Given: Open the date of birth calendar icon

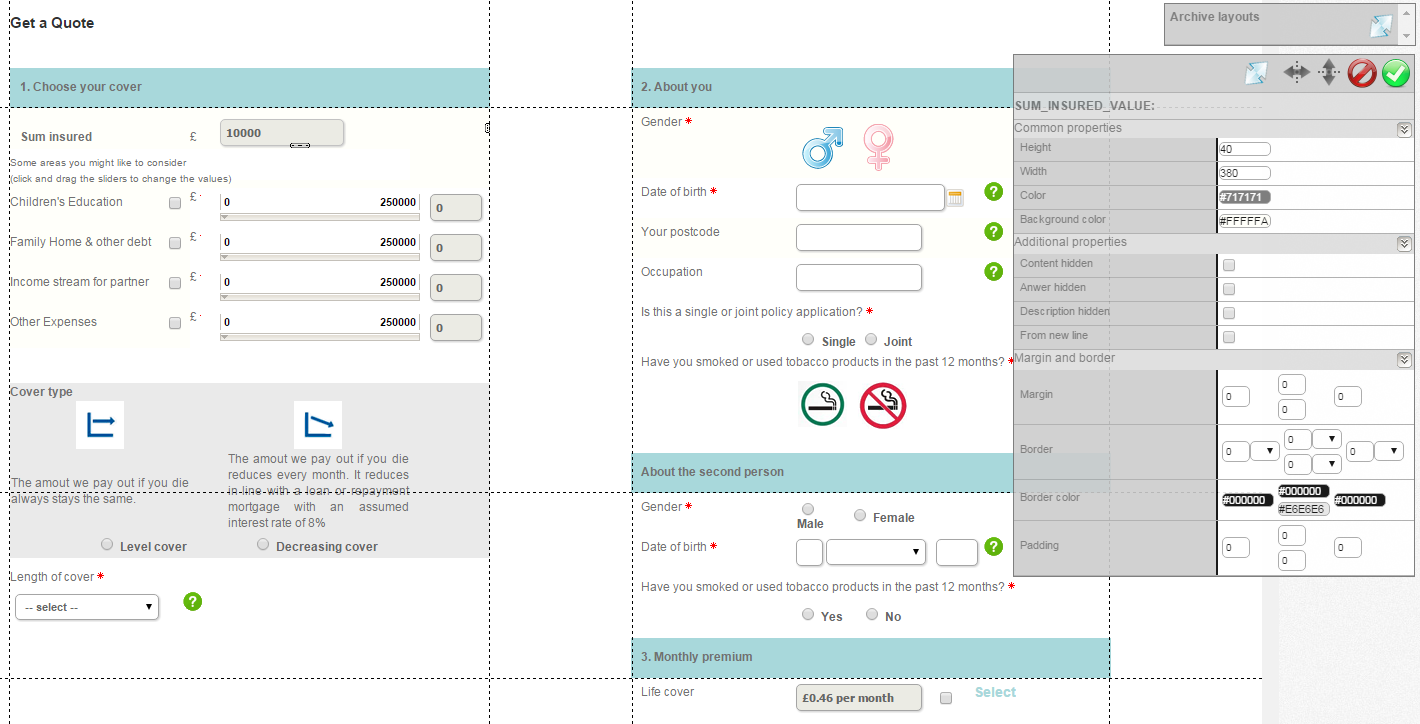Looking at the screenshot, I should click(955, 198).
